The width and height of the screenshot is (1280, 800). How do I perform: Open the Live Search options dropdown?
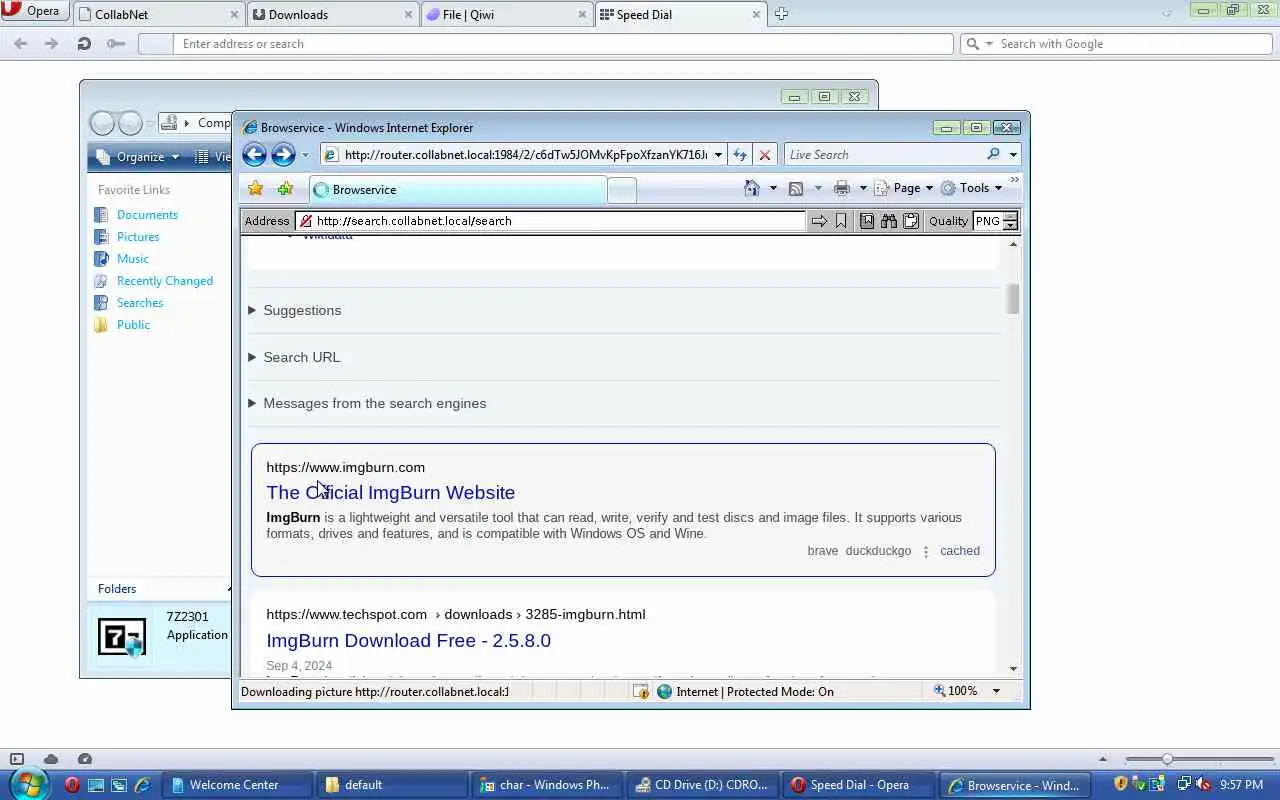pyautogui.click(x=1013, y=155)
